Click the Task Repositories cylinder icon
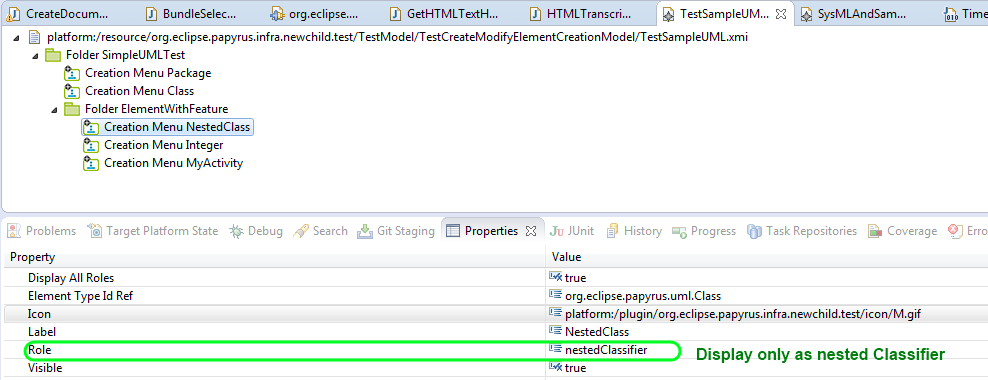The height and width of the screenshot is (380, 988). pyautogui.click(x=754, y=231)
